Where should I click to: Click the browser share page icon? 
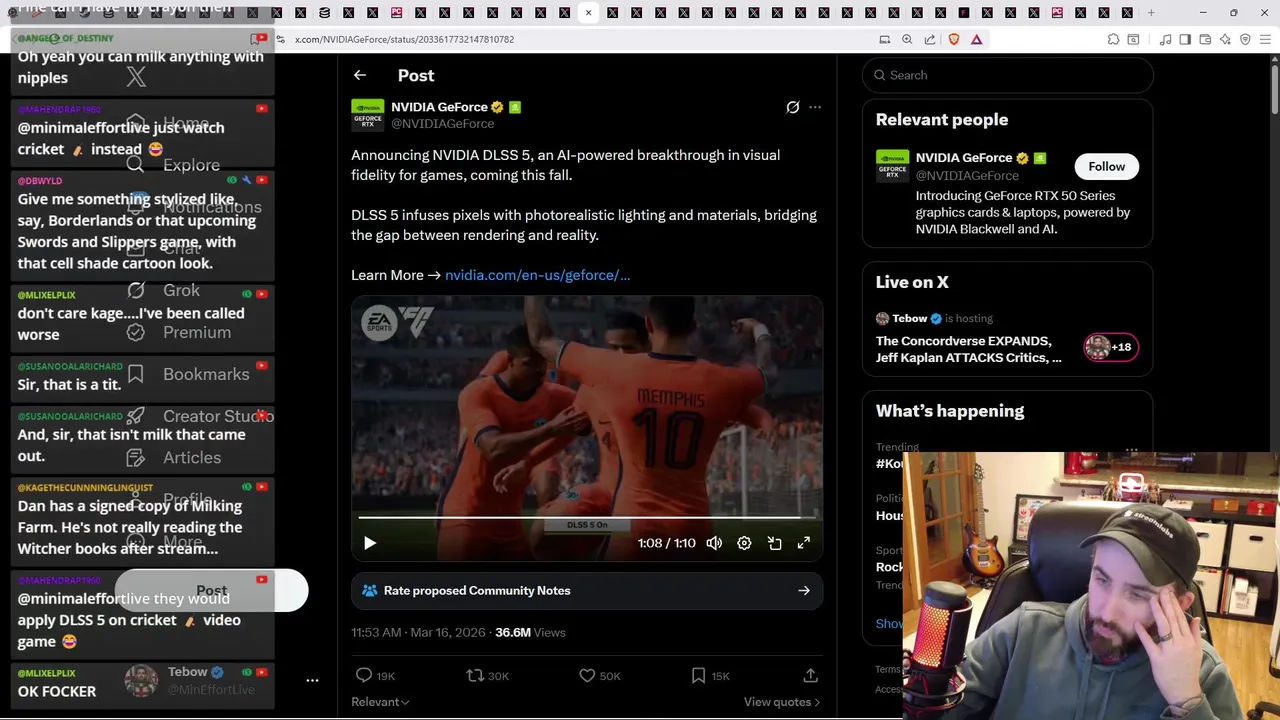(x=930, y=40)
